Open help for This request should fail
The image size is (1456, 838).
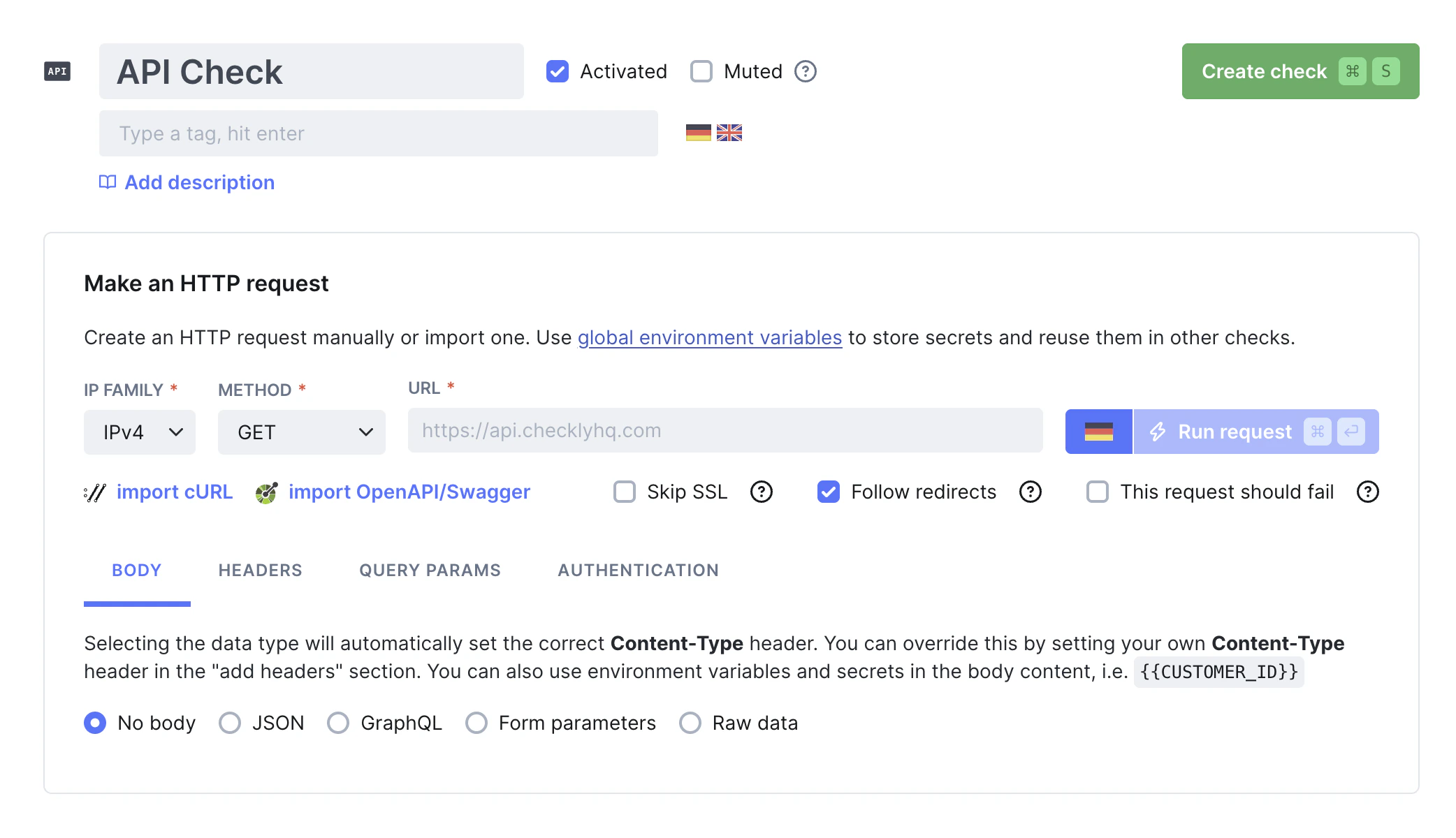click(x=1368, y=492)
